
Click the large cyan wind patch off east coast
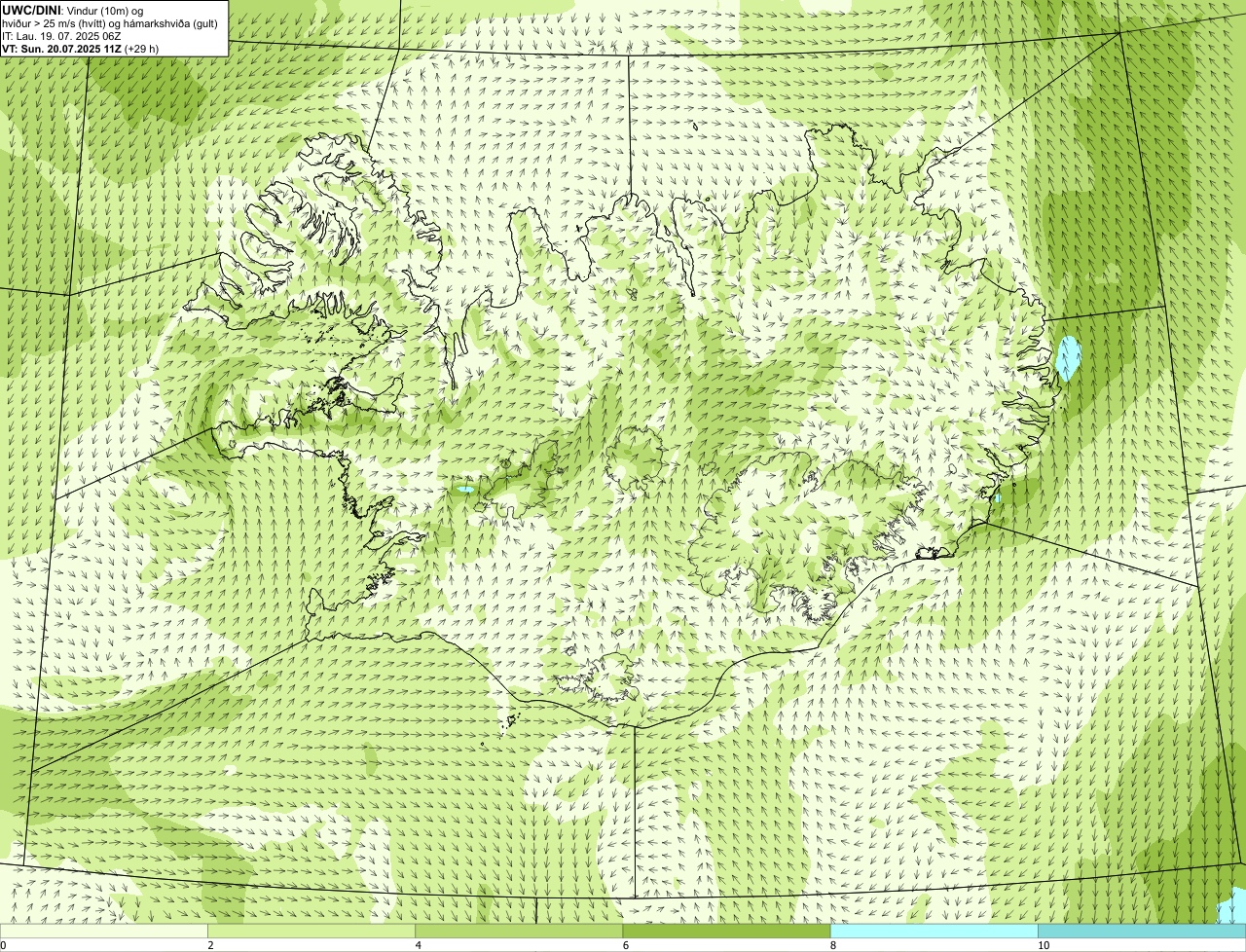click(1070, 359)
